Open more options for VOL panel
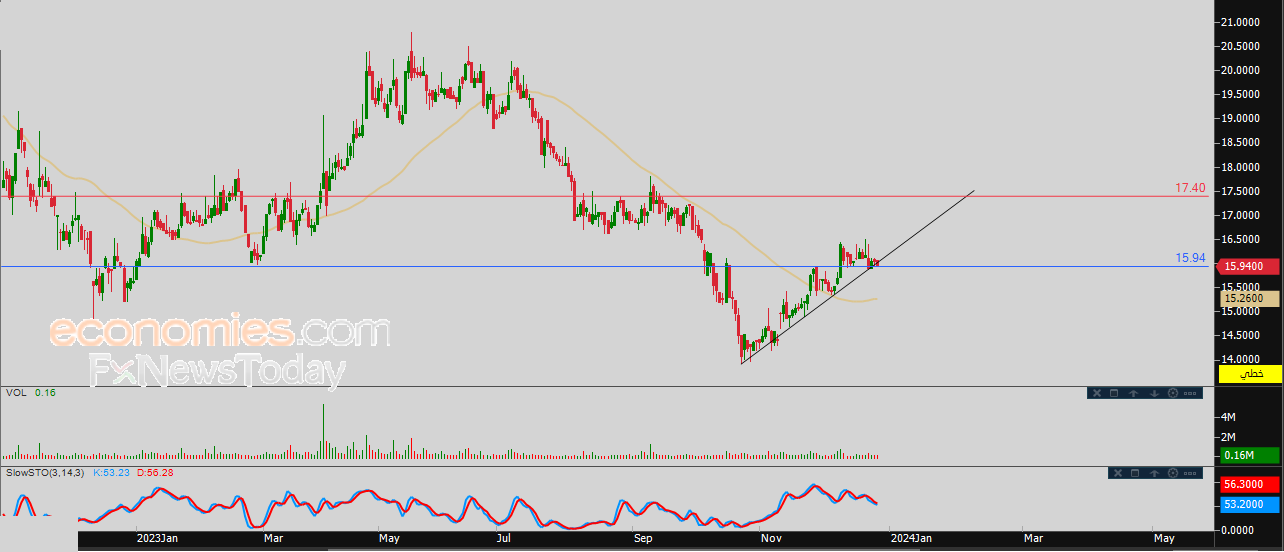 pos(1190,393)
